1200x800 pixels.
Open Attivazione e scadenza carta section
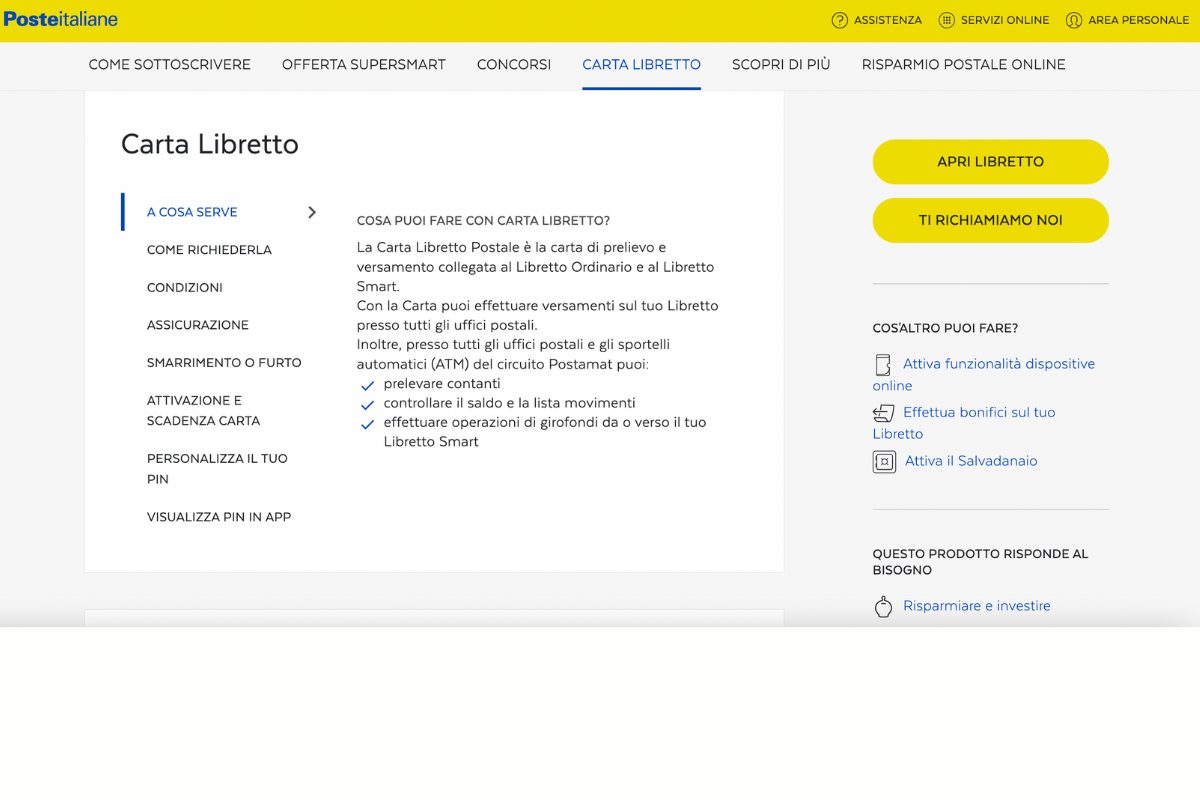pos(204,411)
